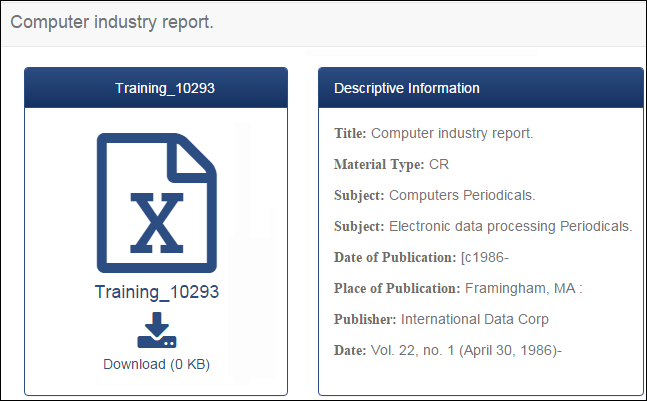Viewport: 647px width, 401px height.
Task: Click the Excel file document icon
Action: click(x=157, y=203)
